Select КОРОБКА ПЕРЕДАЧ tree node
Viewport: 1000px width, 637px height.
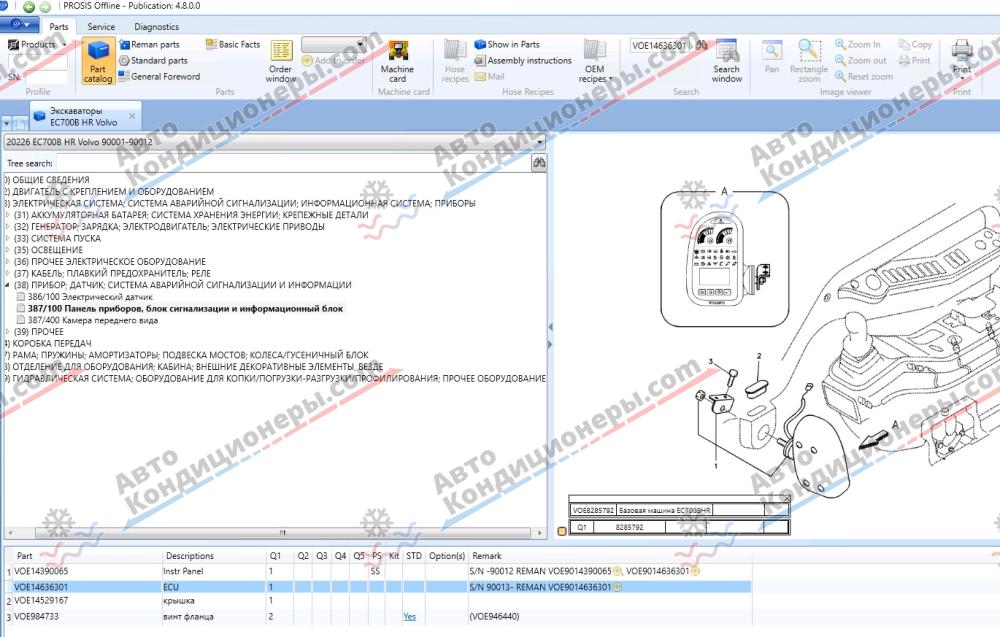[52, 343]
